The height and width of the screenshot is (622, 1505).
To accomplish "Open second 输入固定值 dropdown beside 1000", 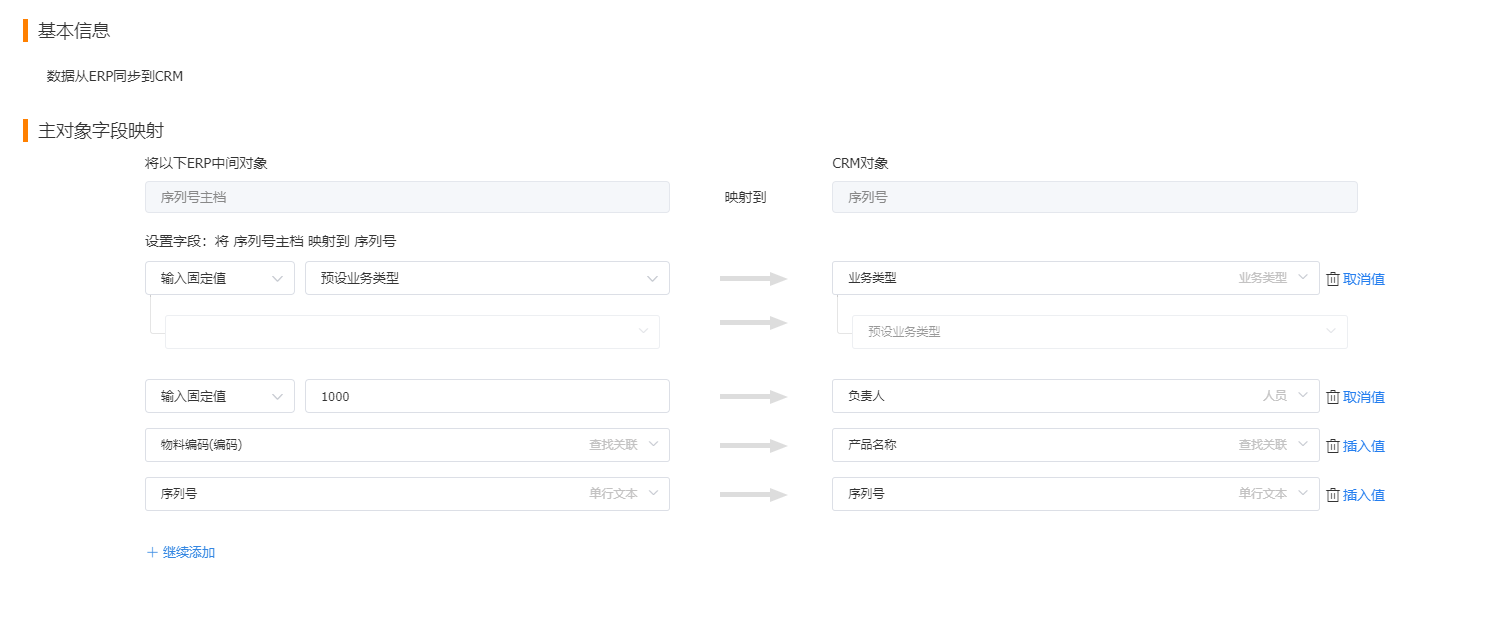I will [x=220, y=396].
